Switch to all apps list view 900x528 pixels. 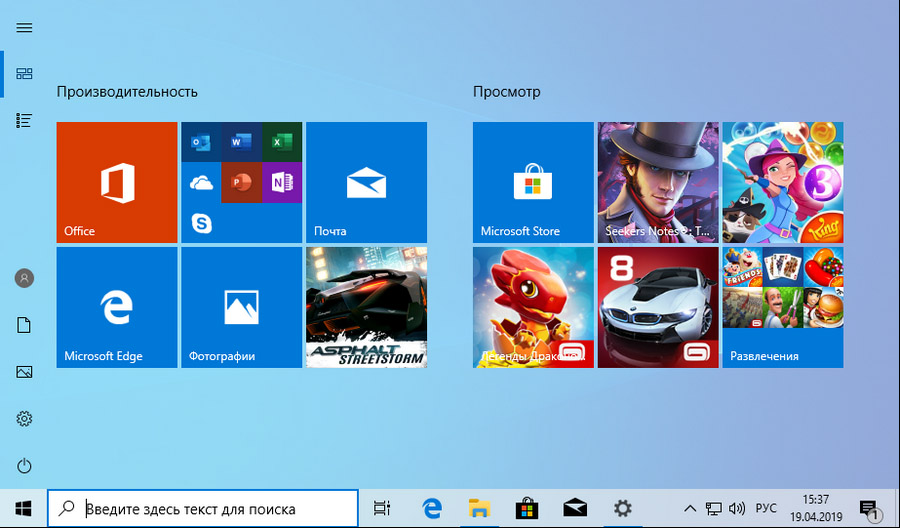(24, 120)
